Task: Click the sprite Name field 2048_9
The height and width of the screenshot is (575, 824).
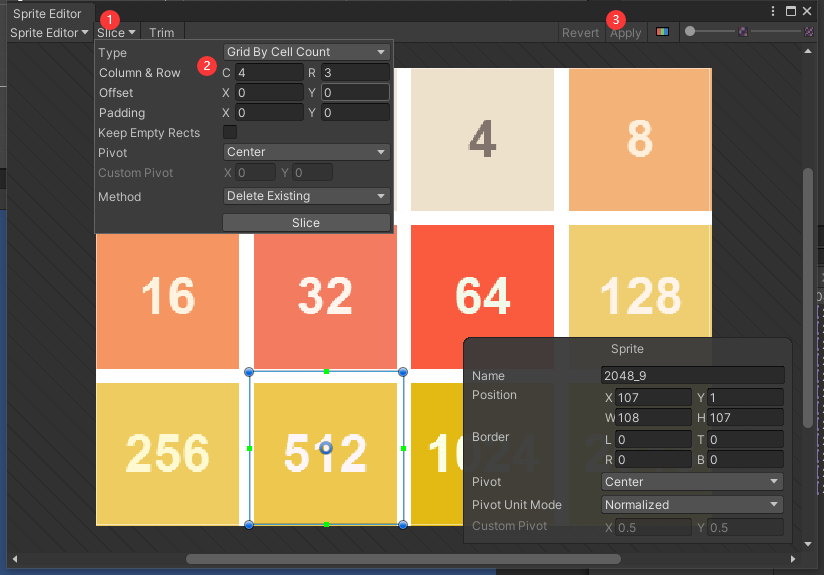Action: click(x=693, y=375)
